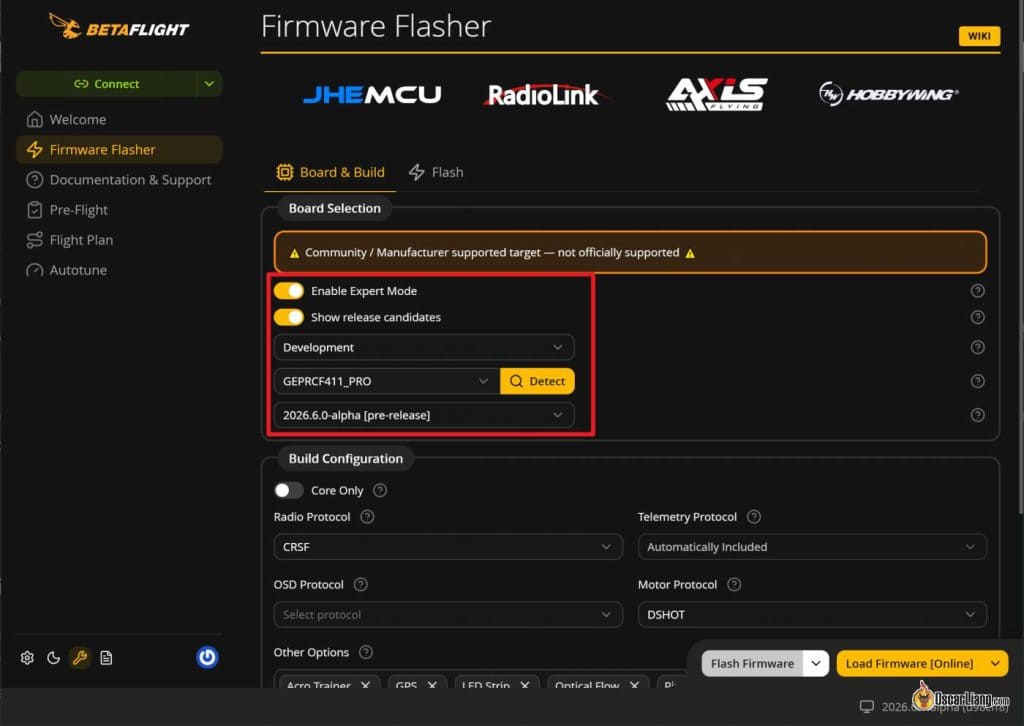Click the RadioLink sponsor logo
This screenshot has height=726, width=1024.
pos(545,95)
